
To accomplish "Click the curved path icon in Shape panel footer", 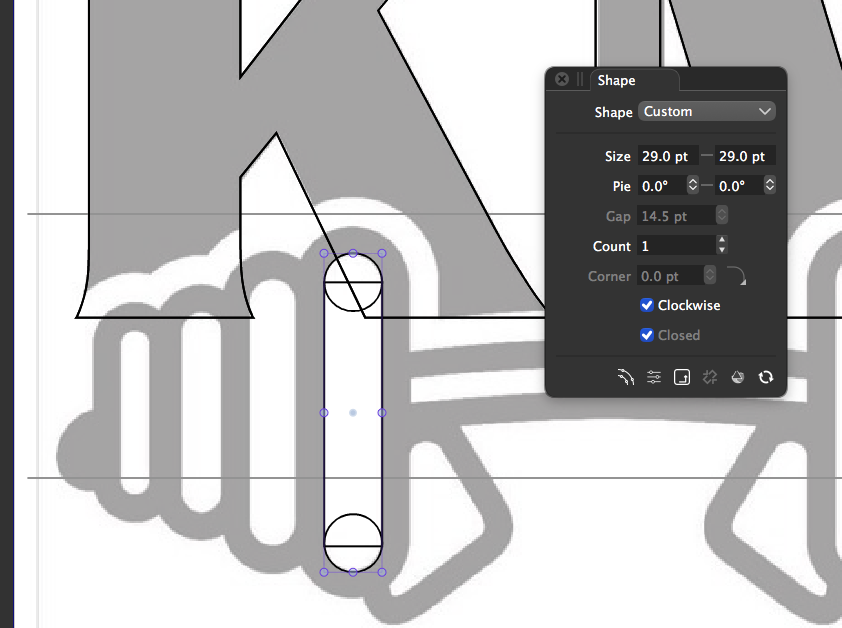I will pos(627,377).
